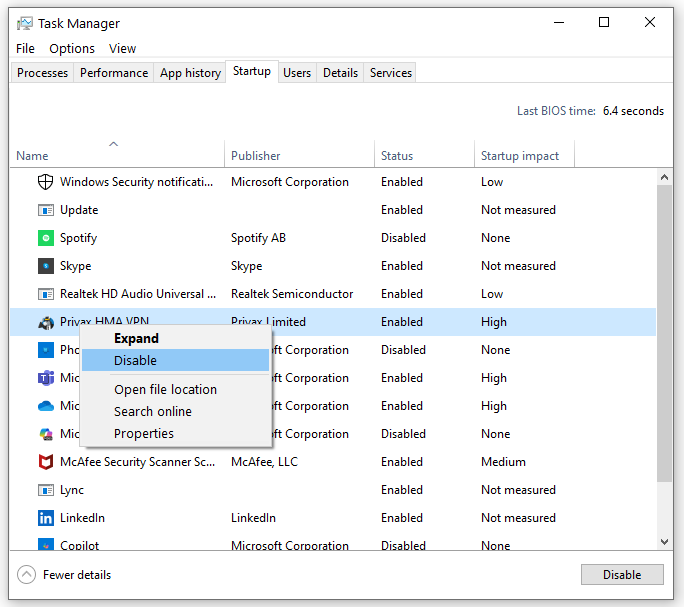Switch to the App history tab

[x=190, y=72]
